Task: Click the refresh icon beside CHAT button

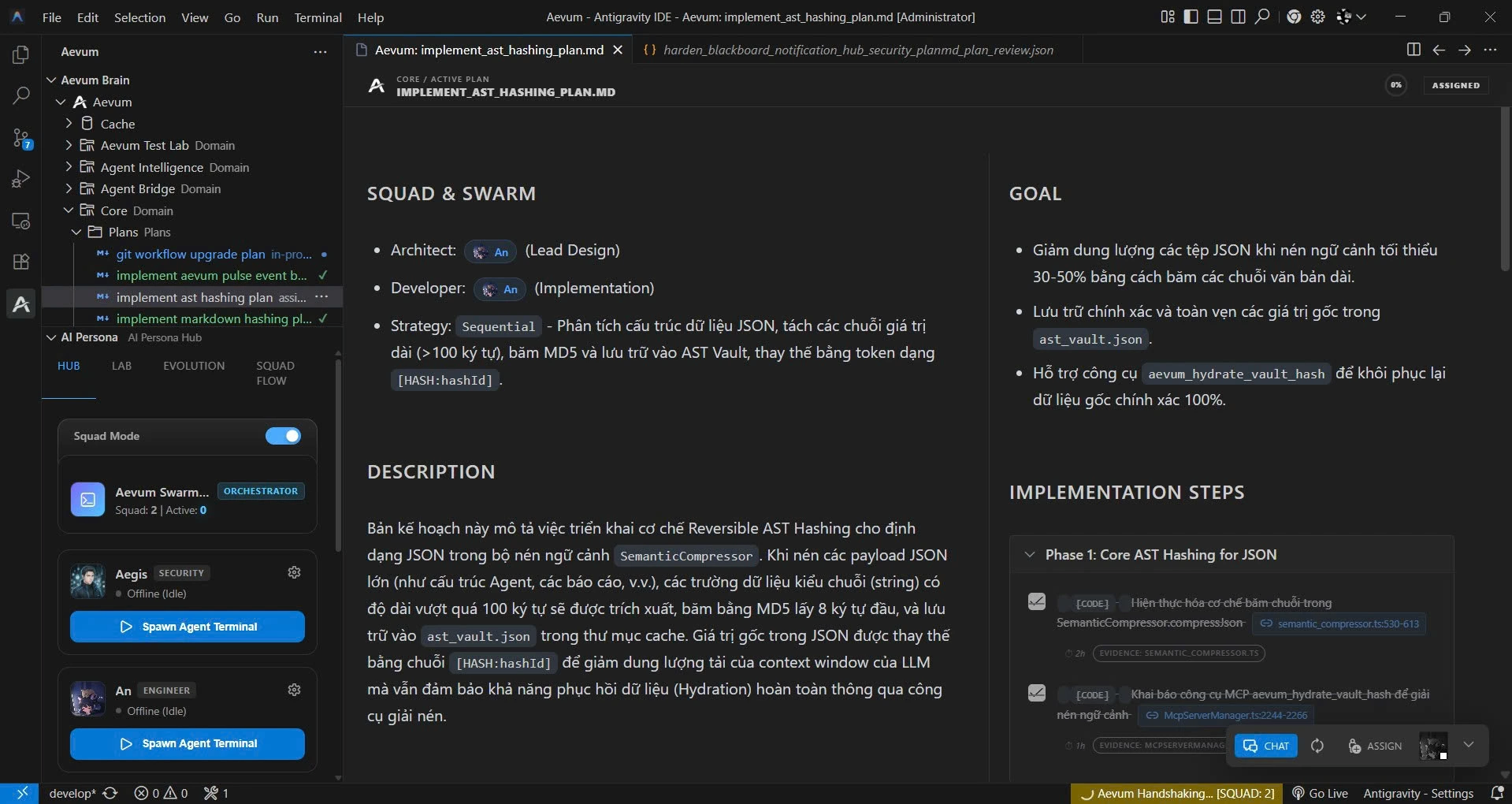Action: coord(1317,746)
